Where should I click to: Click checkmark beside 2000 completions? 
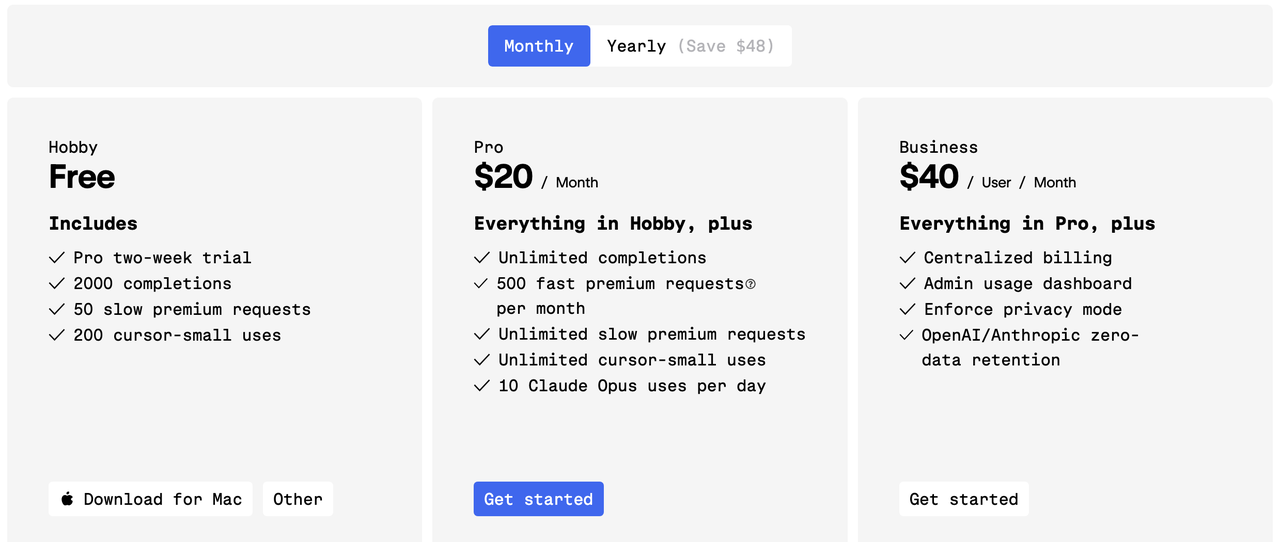tap(57, 284)
